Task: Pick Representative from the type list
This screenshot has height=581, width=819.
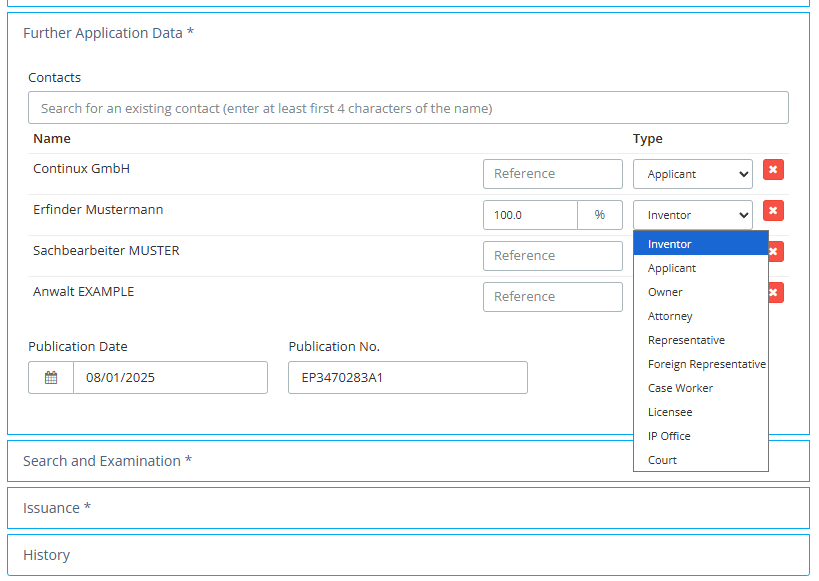Action: pos(700,340)
